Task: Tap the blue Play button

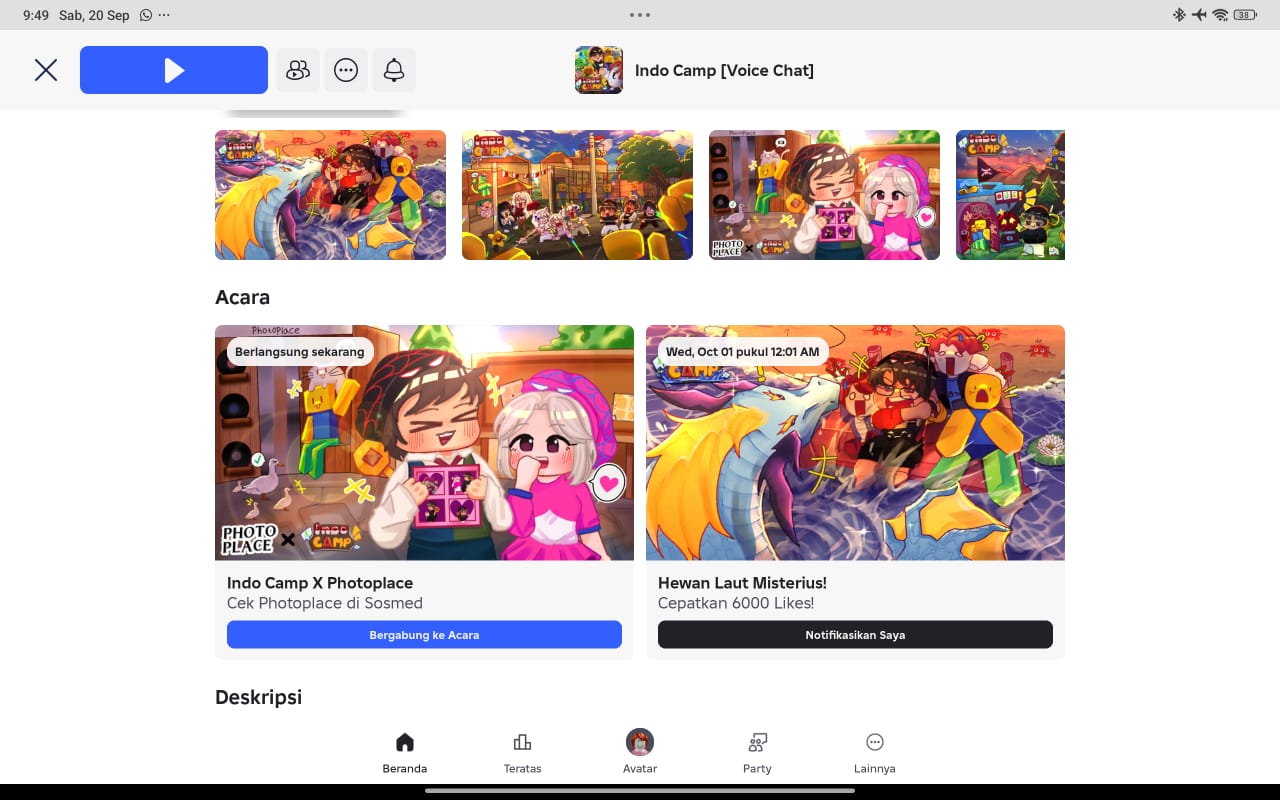Action: [174, 70]
